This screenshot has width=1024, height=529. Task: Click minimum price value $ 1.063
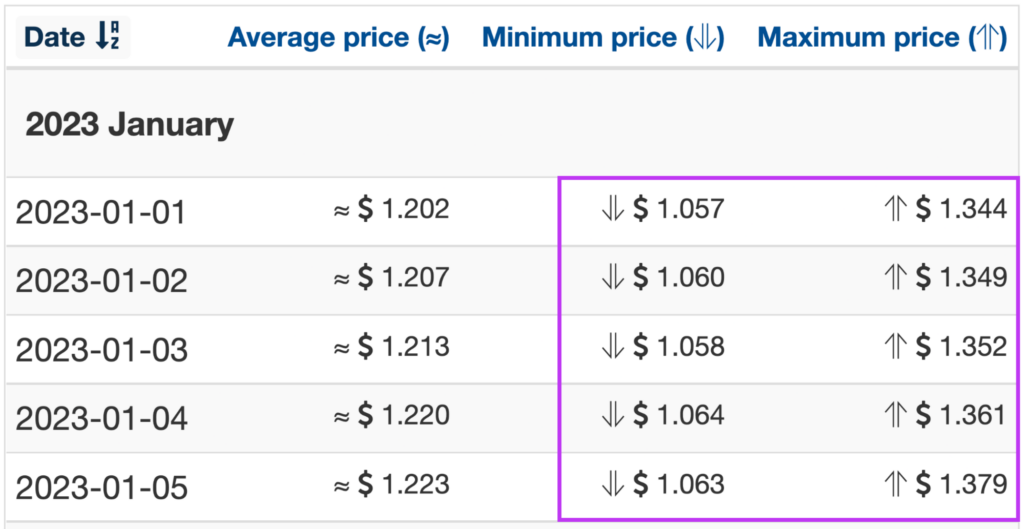pyautogui.click(x=679, y=485)
